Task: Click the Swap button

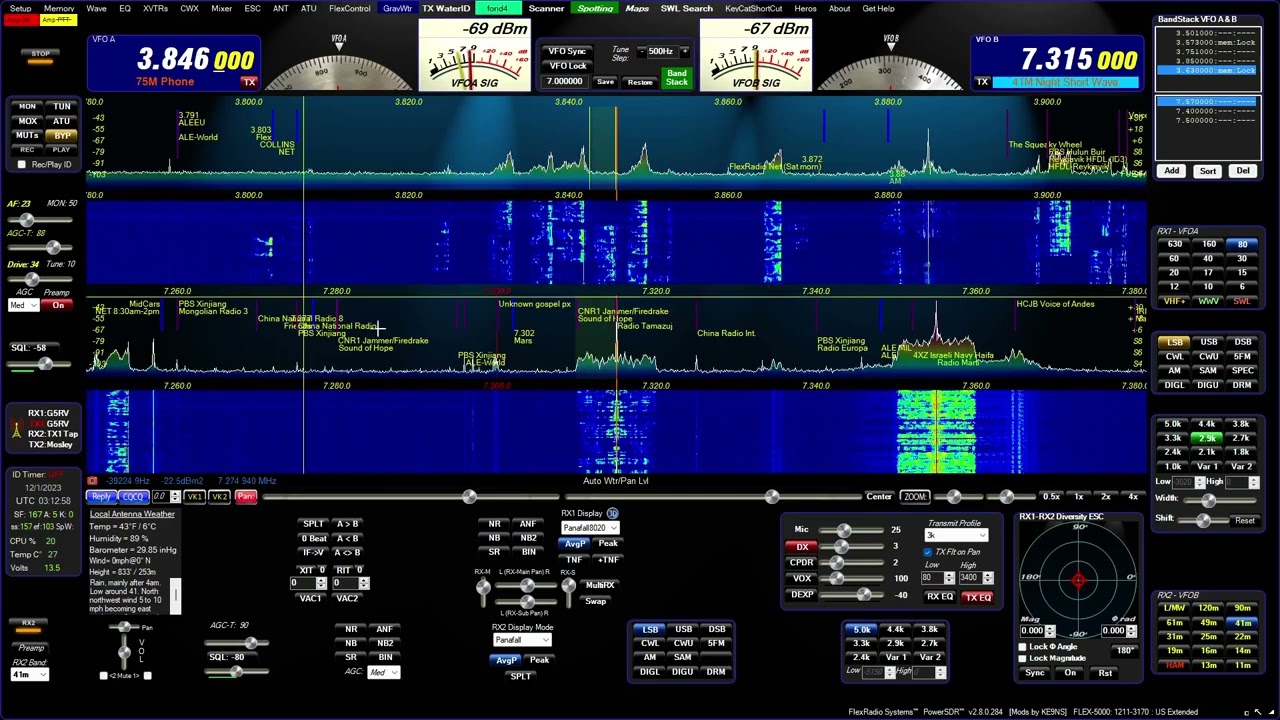Action: point(596,601)
